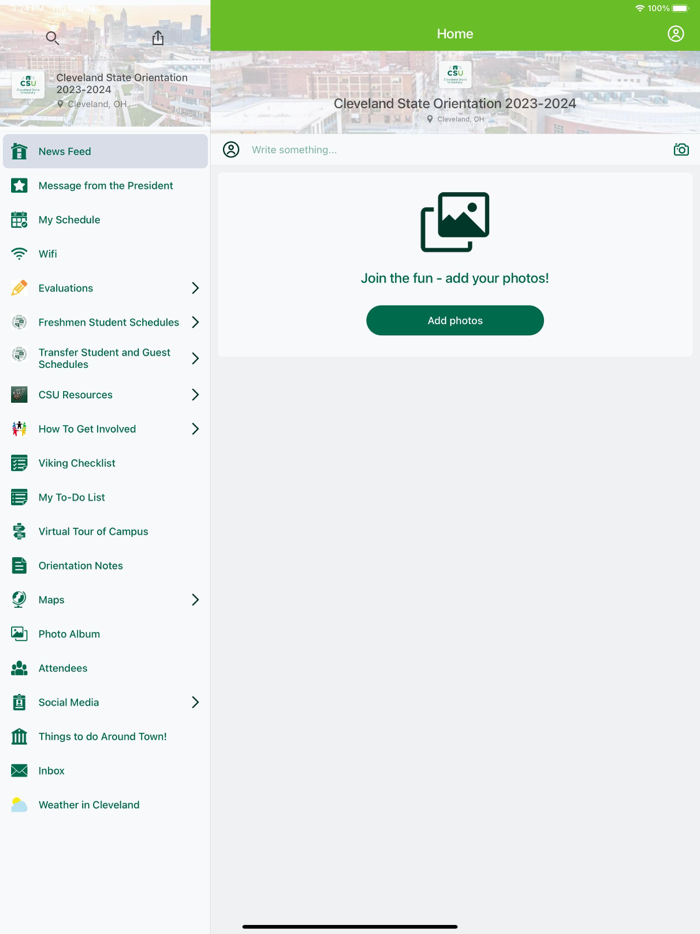Image resolution: width=700 pixels, height=934 pixels.
Task: Click the Add photos button
Action: click(455, 320)
